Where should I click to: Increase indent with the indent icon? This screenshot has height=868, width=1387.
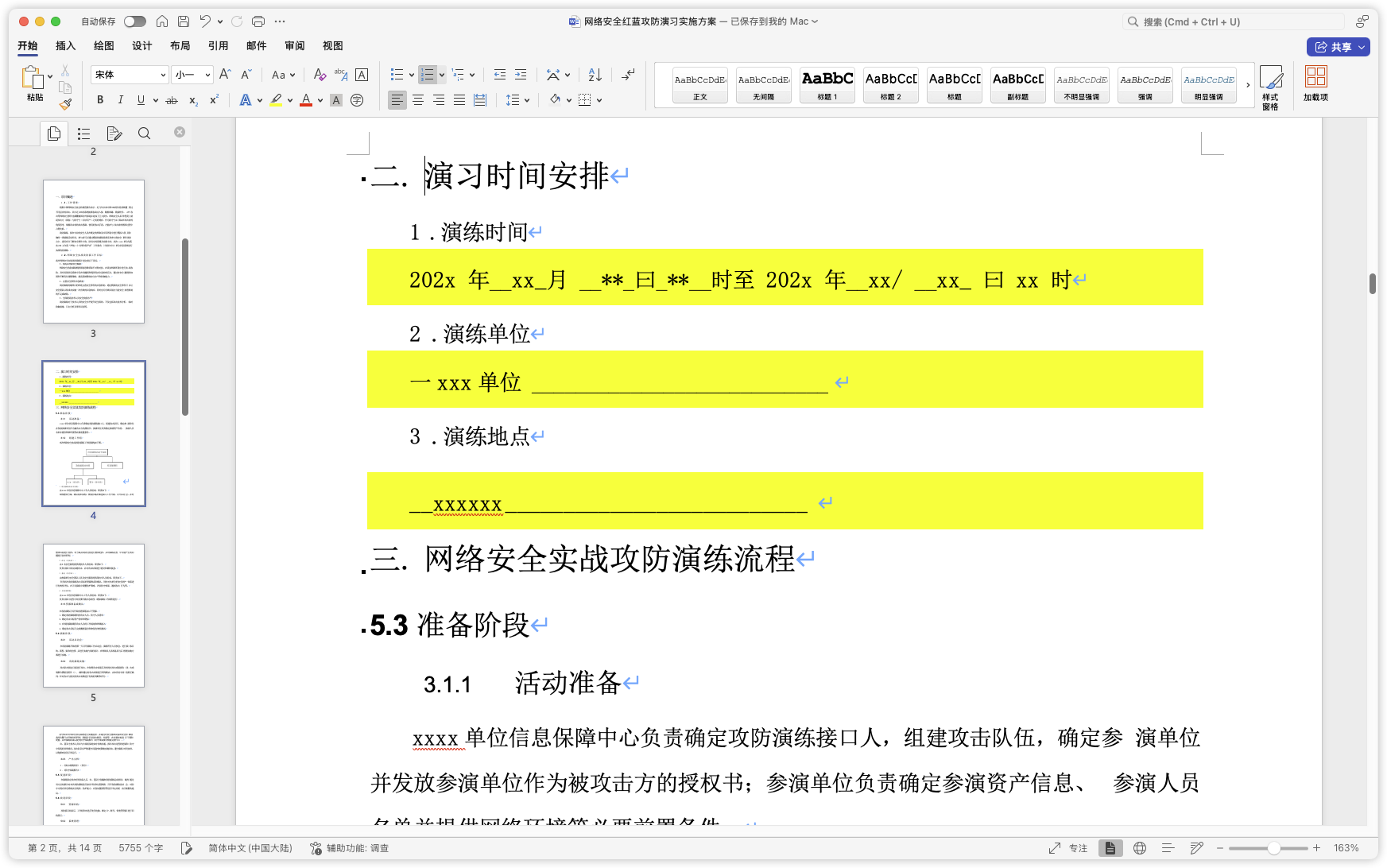521,75
